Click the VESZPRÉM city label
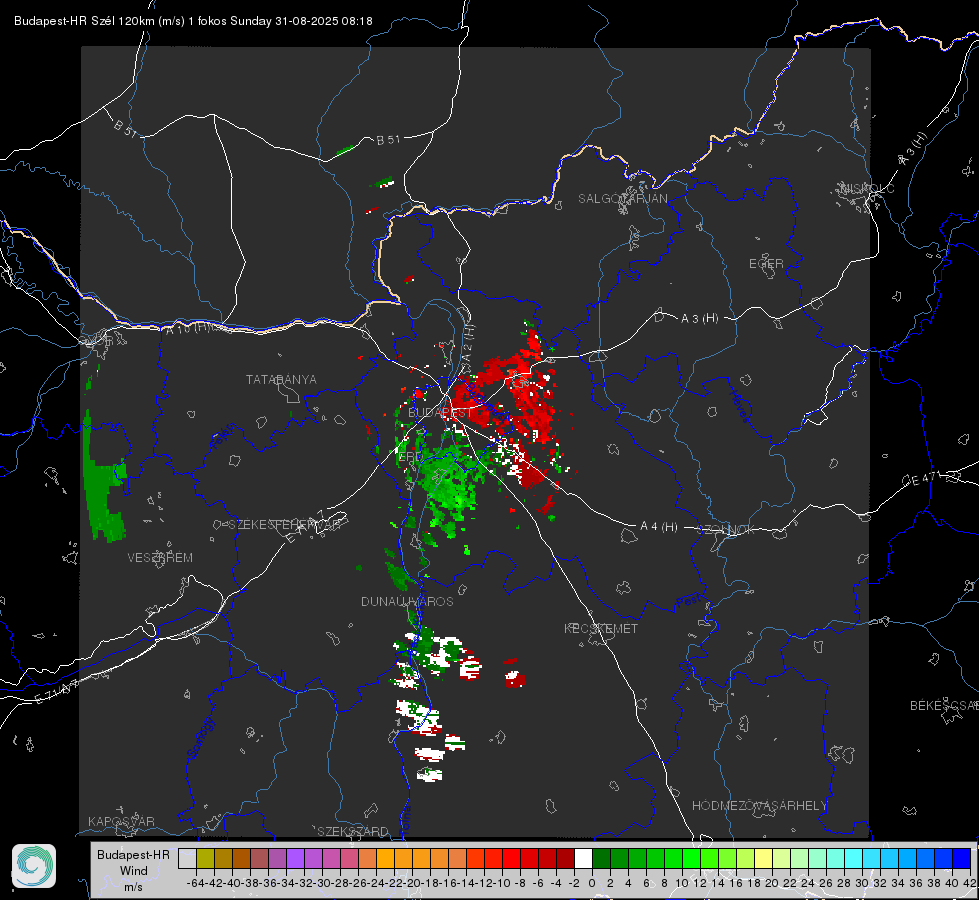This screenshot has width=979, height=900. click(160, 558)
